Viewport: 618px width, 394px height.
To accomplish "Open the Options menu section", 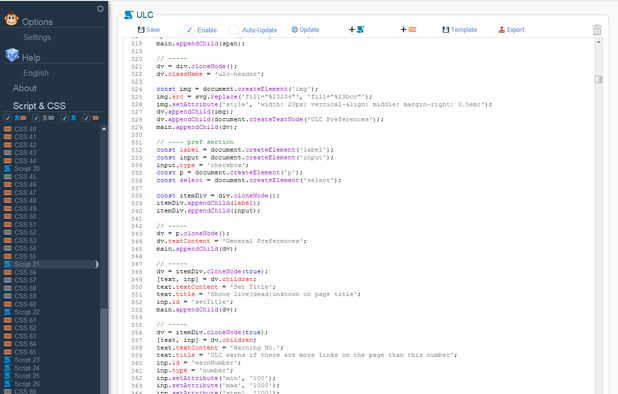I will click(37, 22).
